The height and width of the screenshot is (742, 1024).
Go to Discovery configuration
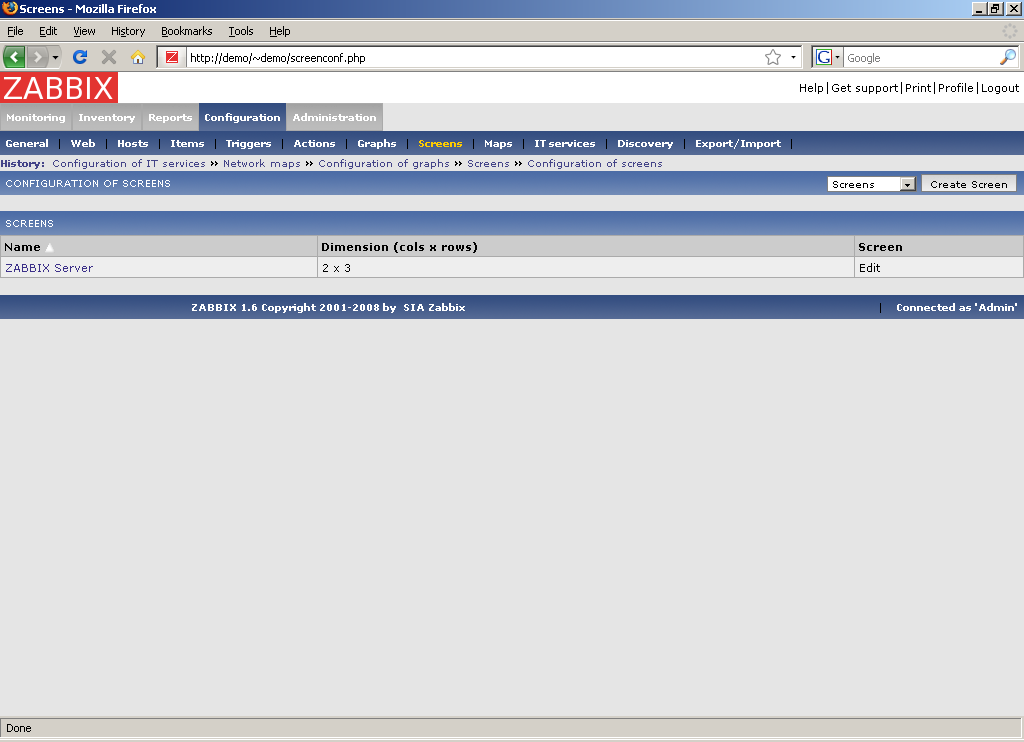click(645, 143)
